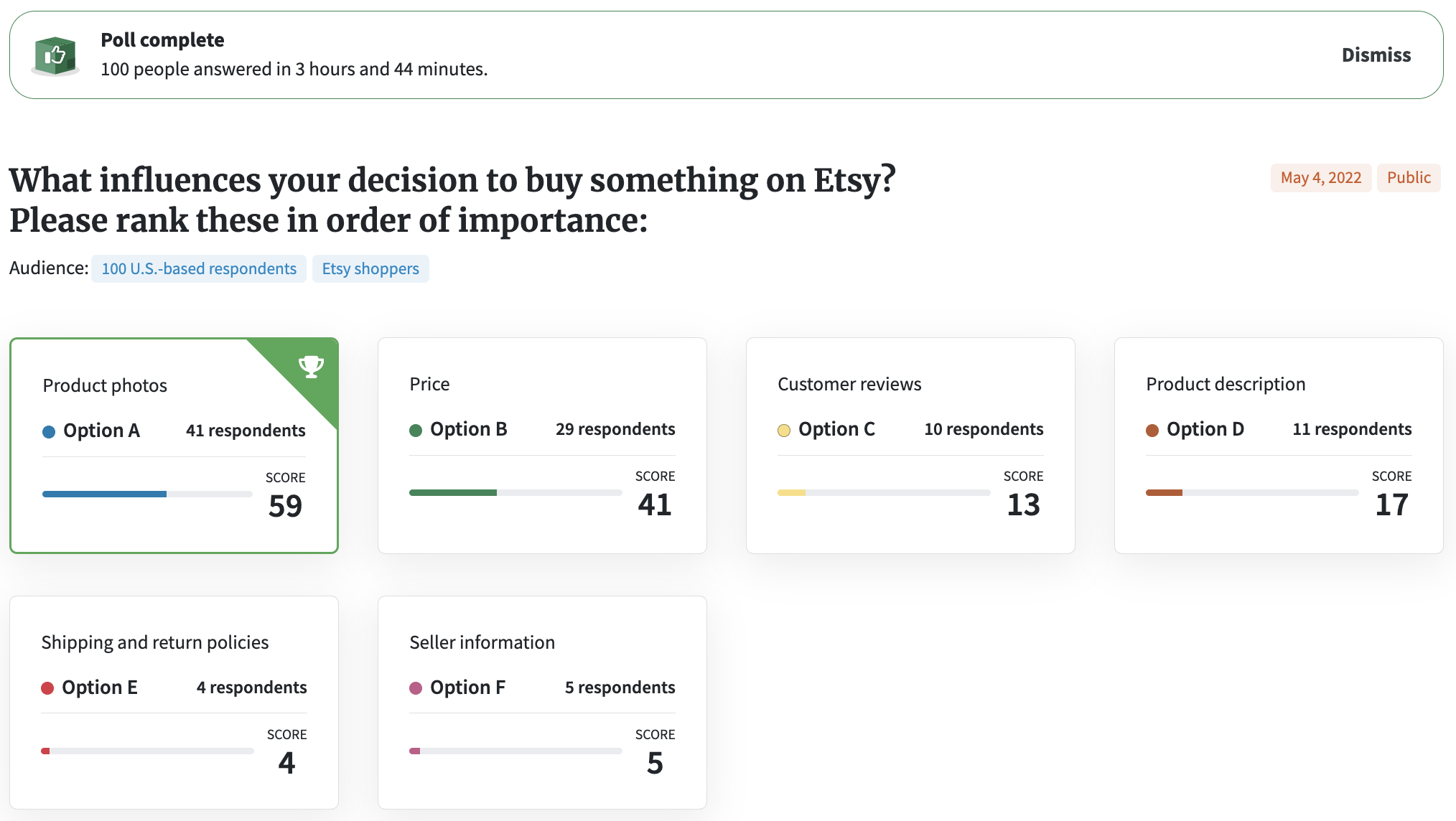This screenshot has width=1456, height=821.
Task: Open the 'Etsy shoppers' audience tag
Action: pos(370,268)
